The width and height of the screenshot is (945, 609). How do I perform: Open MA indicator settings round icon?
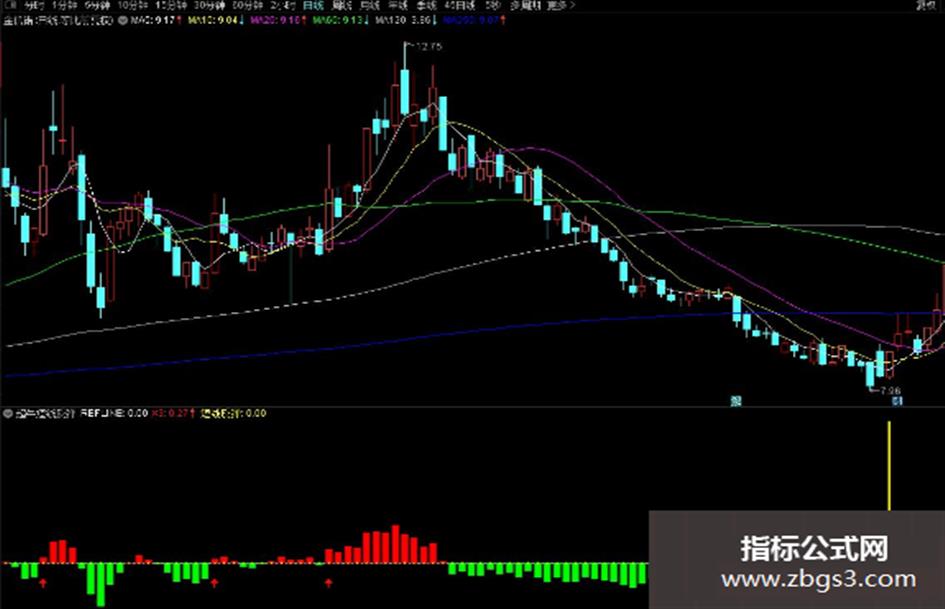coord(122,20)
